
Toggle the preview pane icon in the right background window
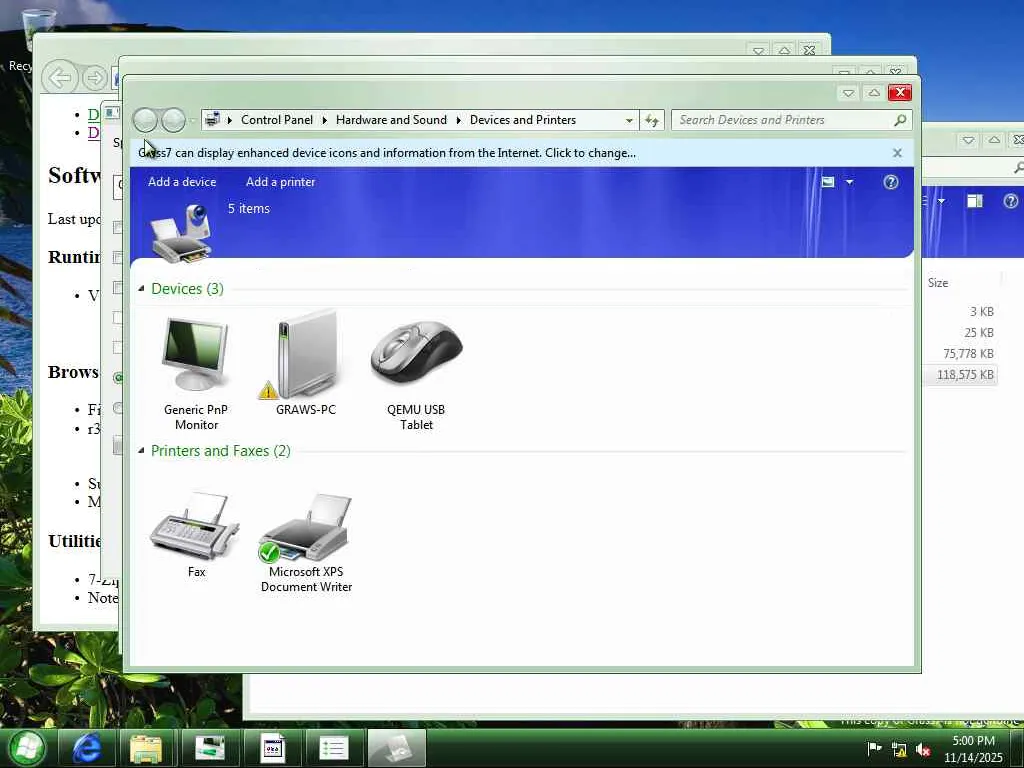tap(975, 201)
